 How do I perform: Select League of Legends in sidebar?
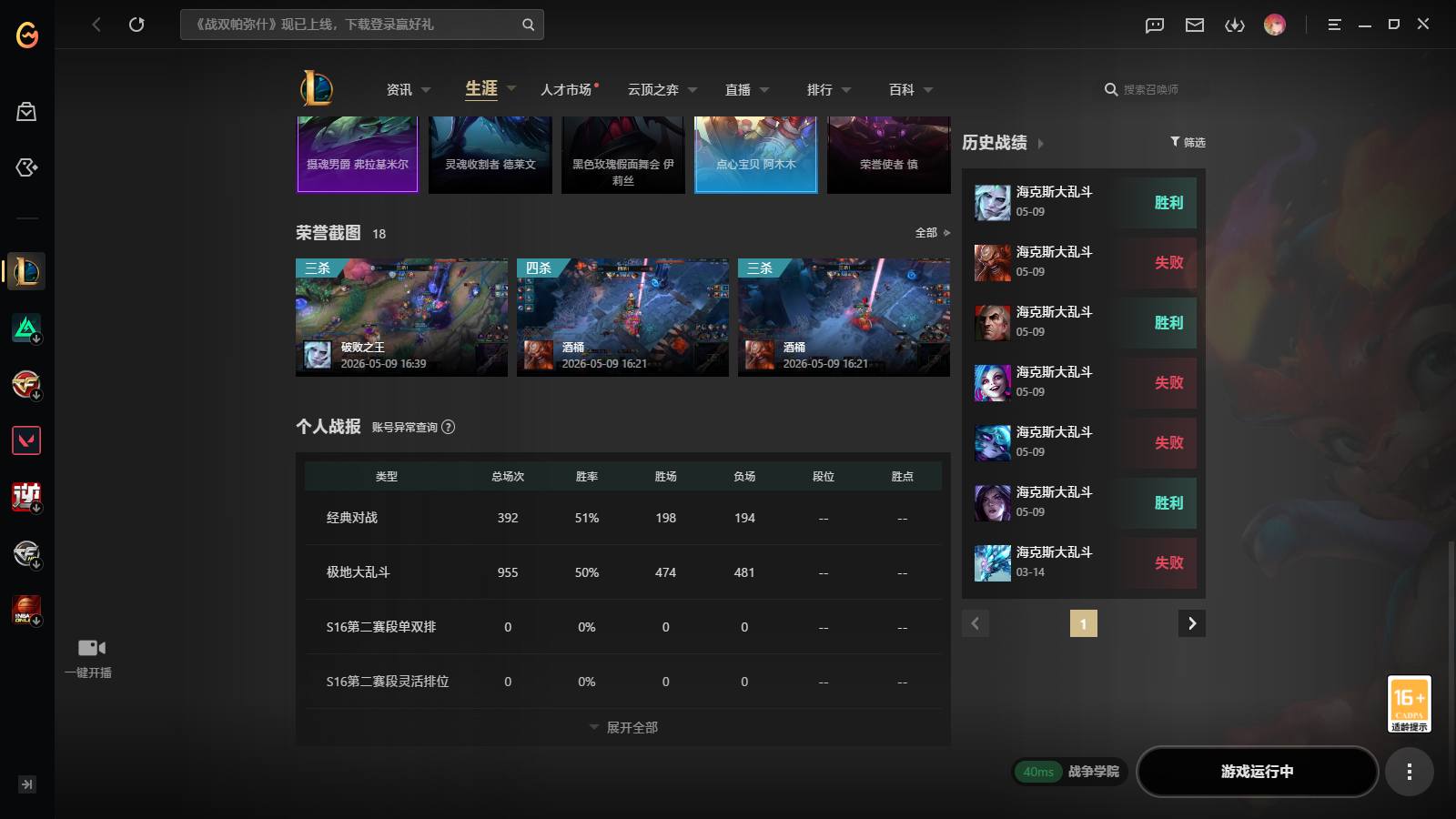pyautogui.click(x=26, y=271)
